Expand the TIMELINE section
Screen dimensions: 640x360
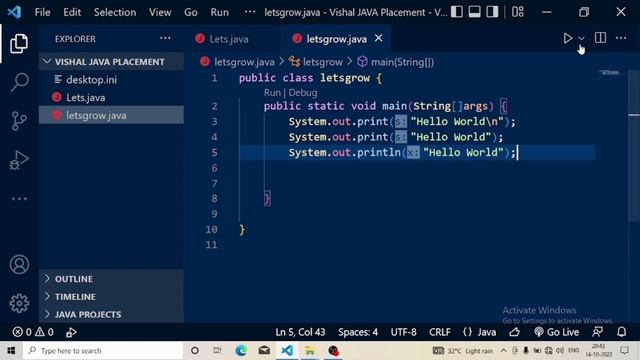111,297
